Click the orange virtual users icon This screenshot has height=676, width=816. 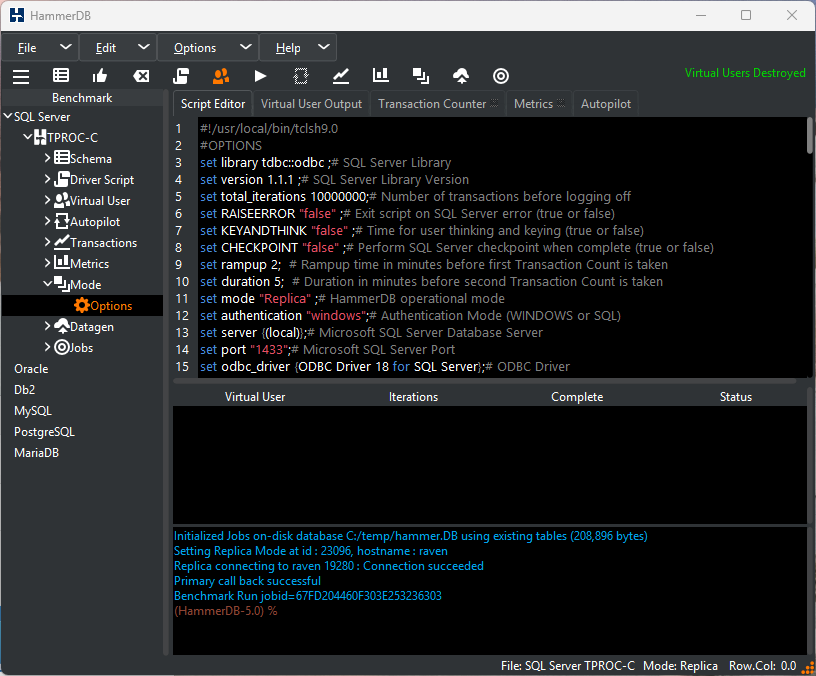point(221,76)
